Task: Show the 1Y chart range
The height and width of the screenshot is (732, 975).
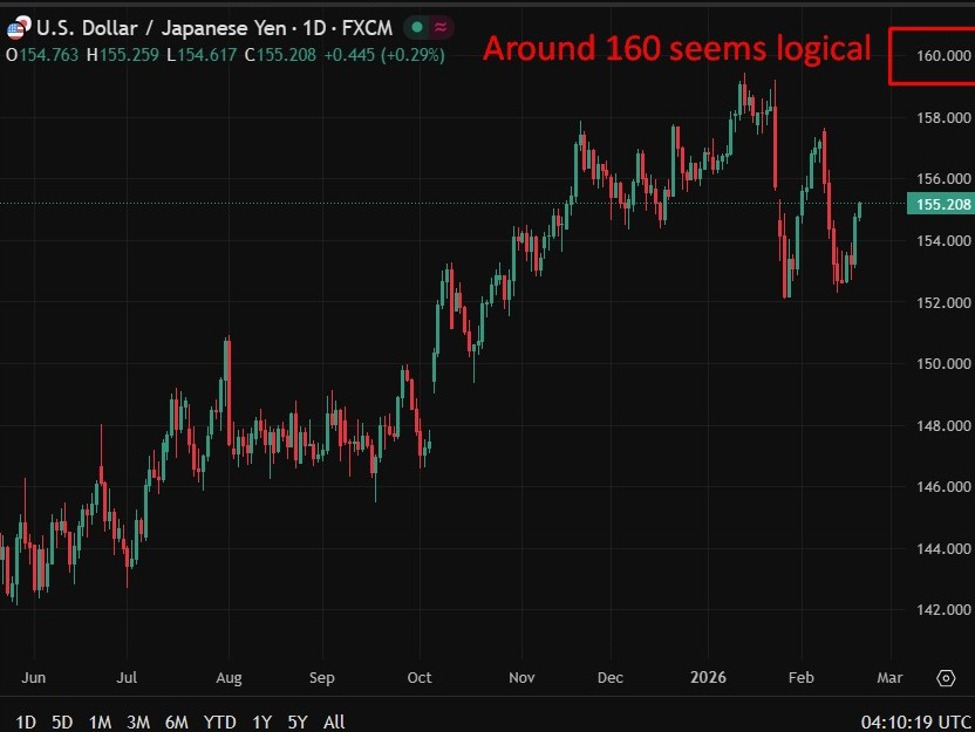Action: click(x=262, y=721)
